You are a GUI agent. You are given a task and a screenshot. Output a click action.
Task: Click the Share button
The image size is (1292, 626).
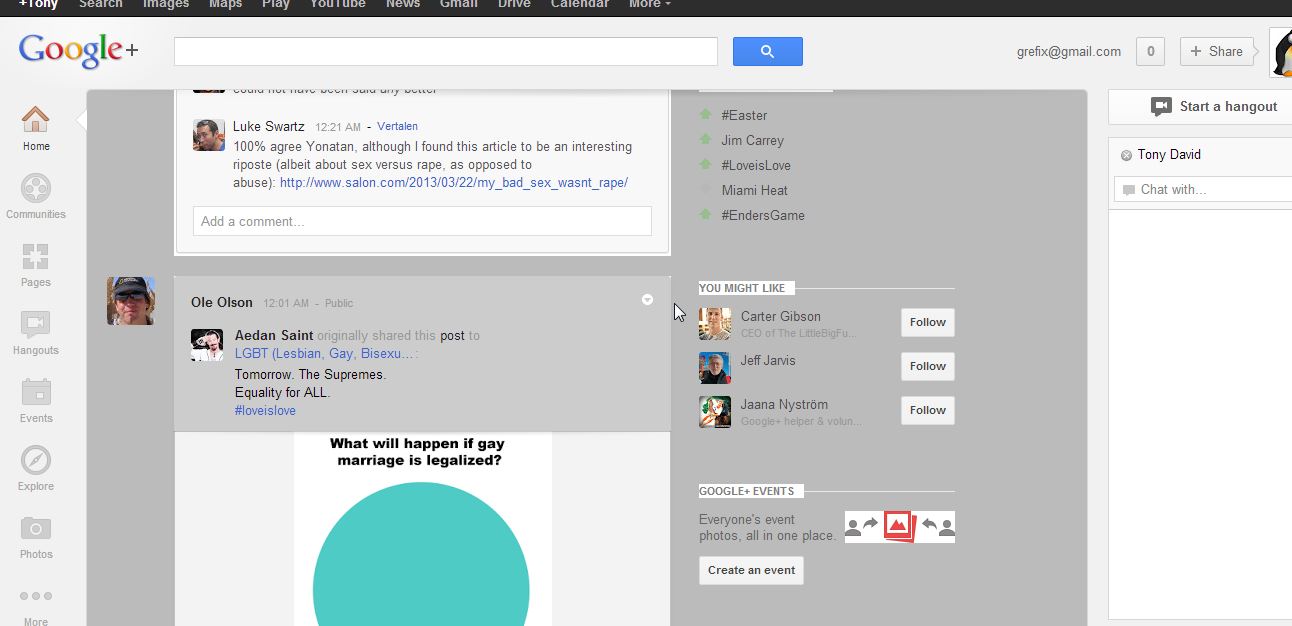coord(1217,51)
